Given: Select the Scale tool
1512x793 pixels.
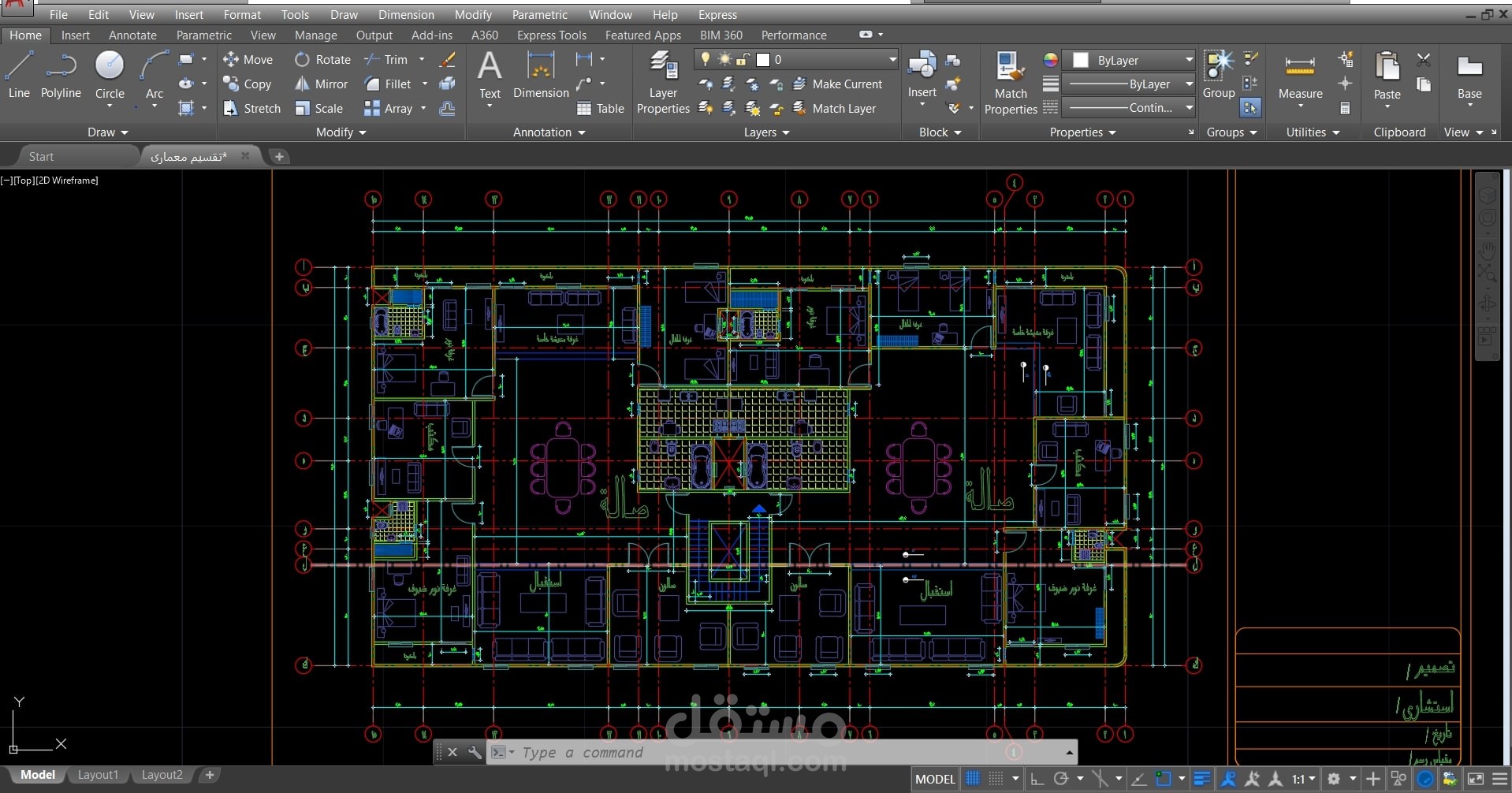Looking at the screenshot, I should pyautogui.click(x=318, y=108).
